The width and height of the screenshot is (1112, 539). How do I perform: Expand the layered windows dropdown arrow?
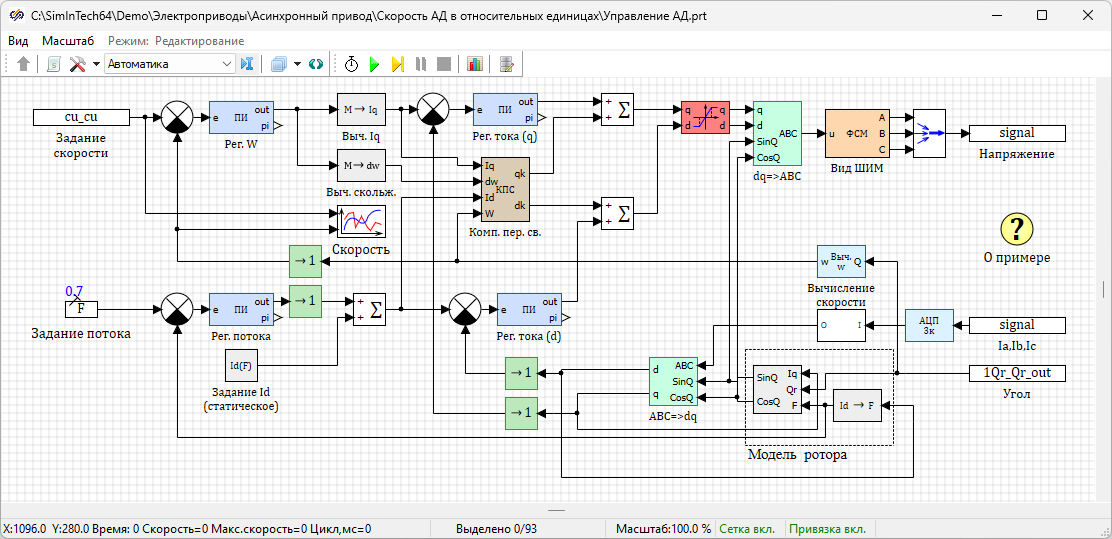click(297, 64)
